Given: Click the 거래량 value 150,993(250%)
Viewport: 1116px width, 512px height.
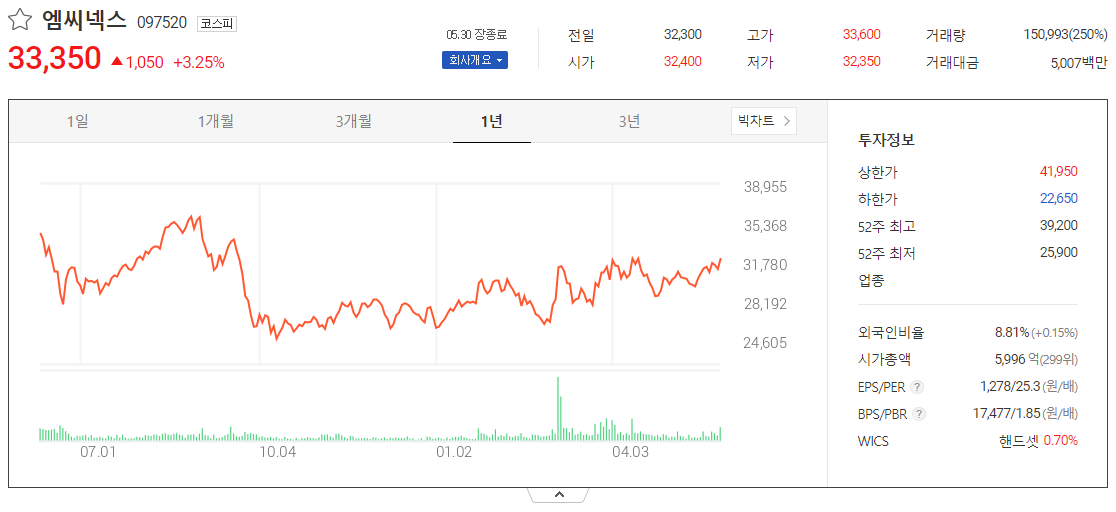Looking at the screenshot, I should click(1065, 35).
